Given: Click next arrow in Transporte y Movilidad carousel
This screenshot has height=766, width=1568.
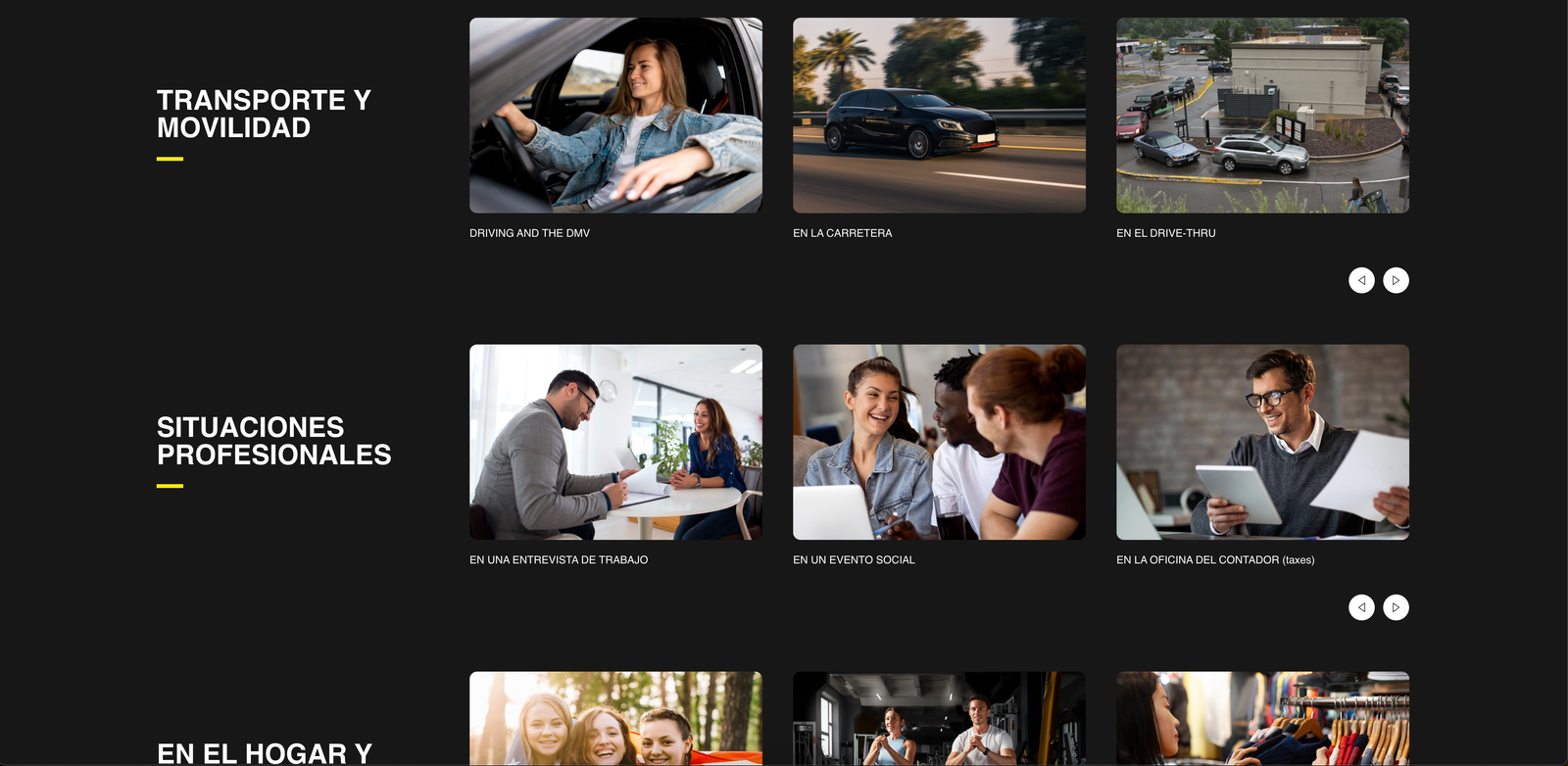Looking at the screenshot, I should pos(1396,280).
